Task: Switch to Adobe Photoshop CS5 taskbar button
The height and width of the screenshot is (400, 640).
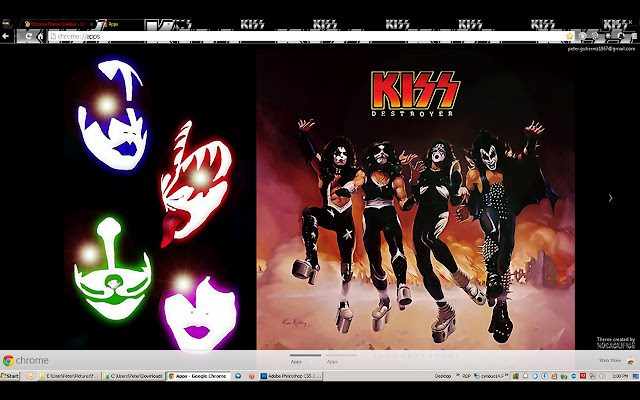Action: point(291,376)
